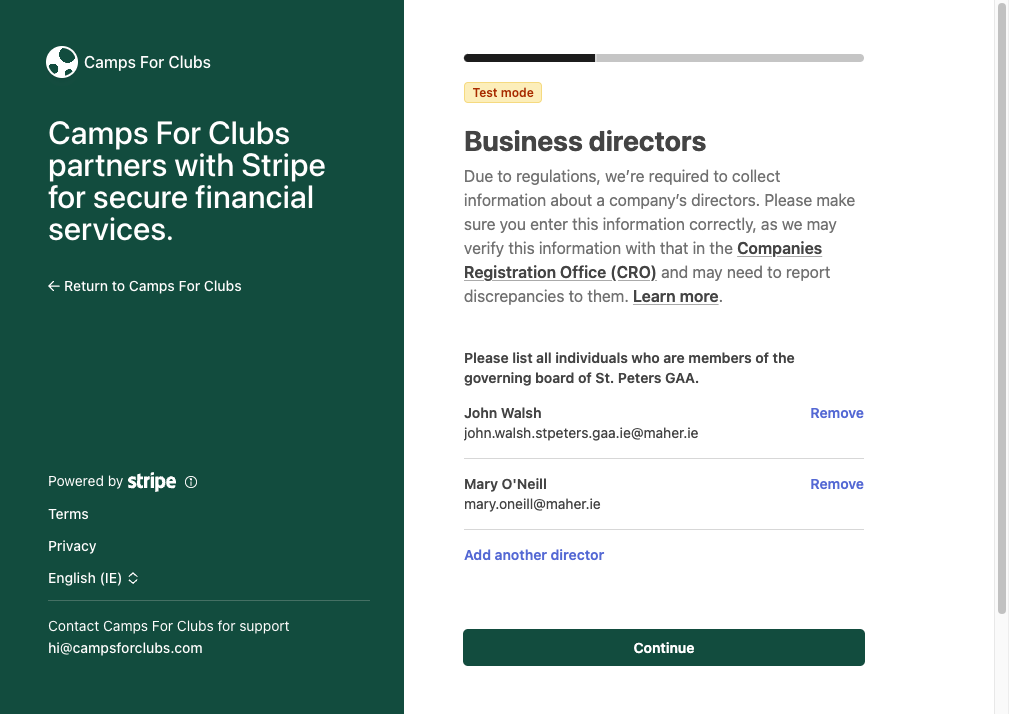Open the Learn more link
The width and height of the screenshot is (1024, 714).
tap(675, 297)
